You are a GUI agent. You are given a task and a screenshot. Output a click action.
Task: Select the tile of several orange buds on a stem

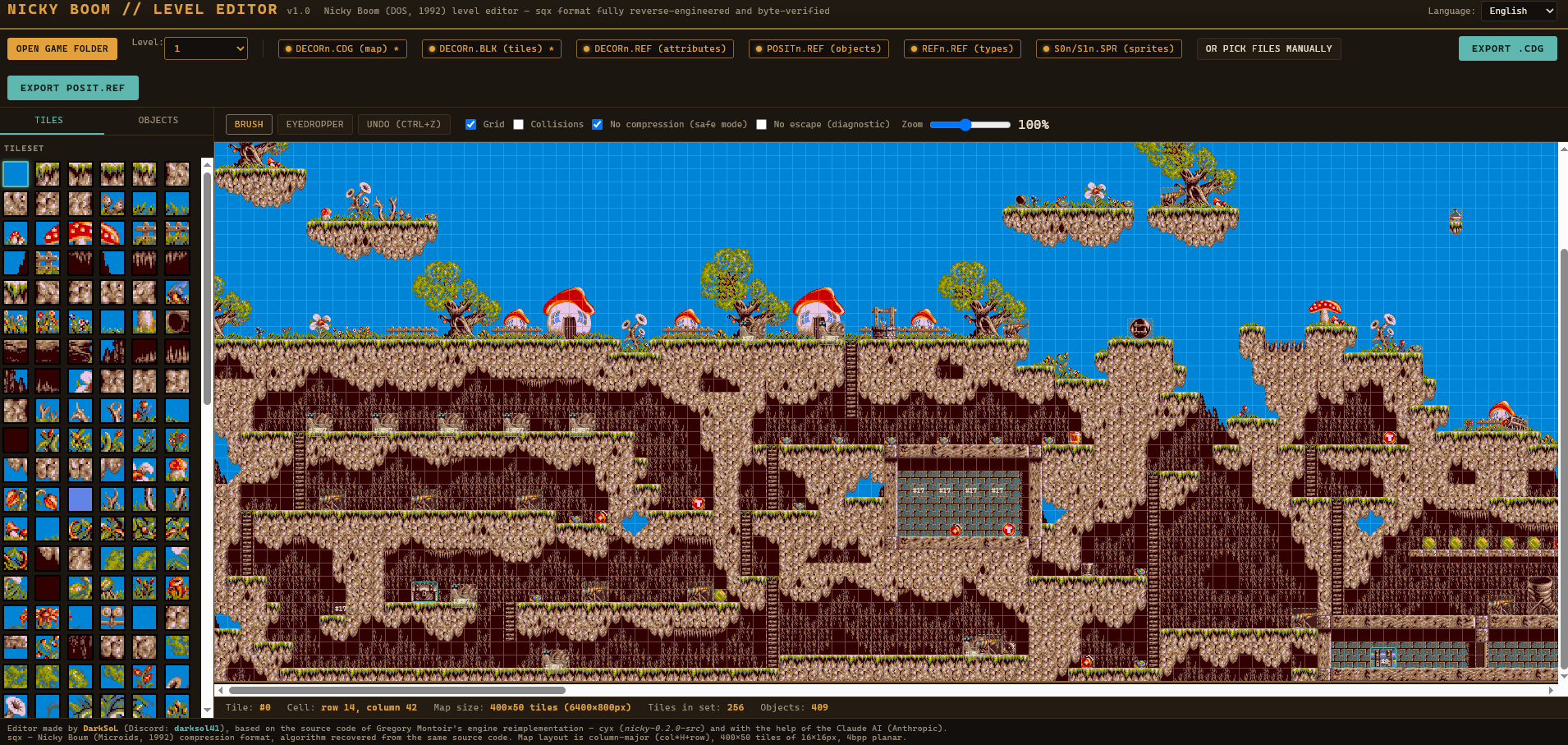48,646
